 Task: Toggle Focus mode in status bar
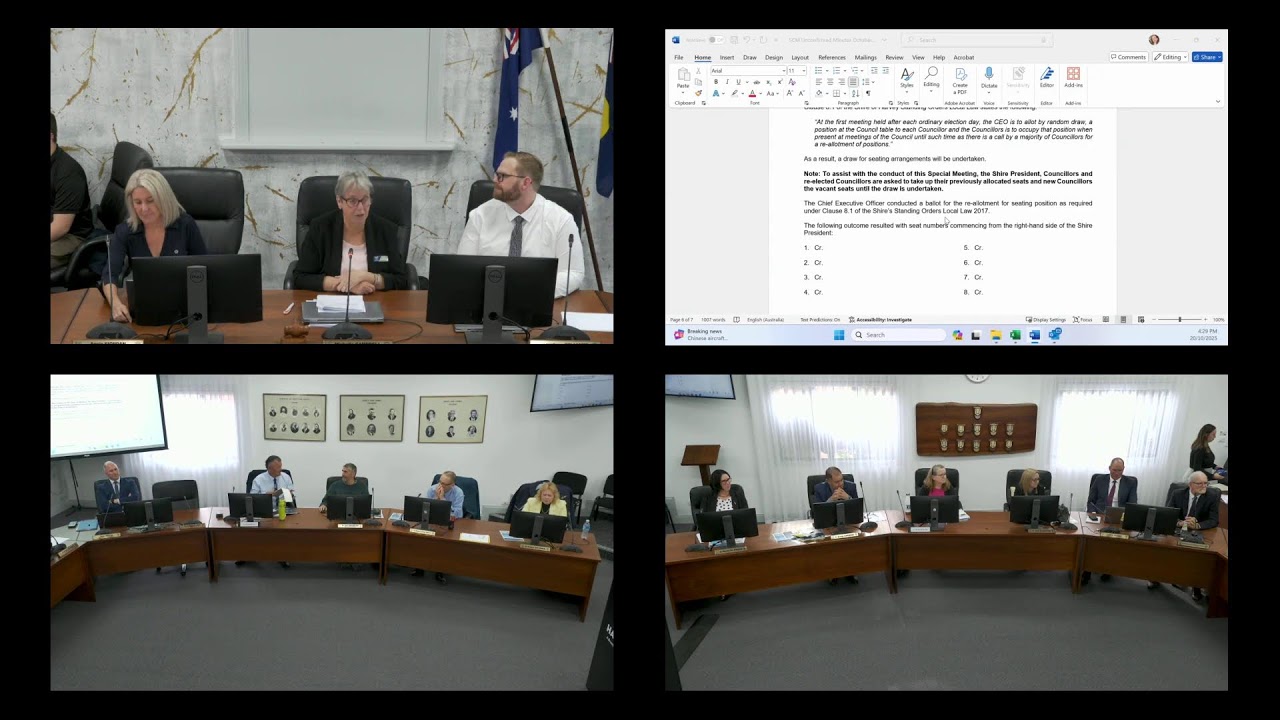[x=1083, y=319]
